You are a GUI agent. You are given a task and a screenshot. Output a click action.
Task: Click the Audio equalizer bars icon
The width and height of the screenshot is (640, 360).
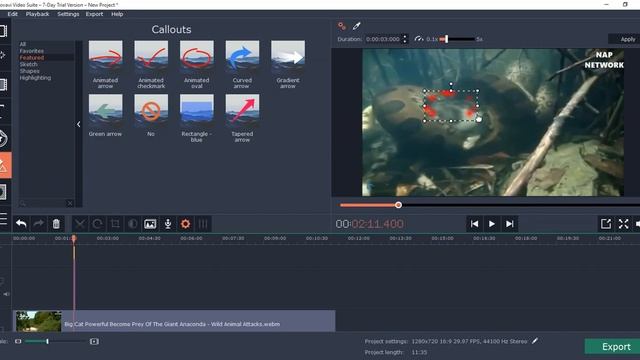[203, 224]
